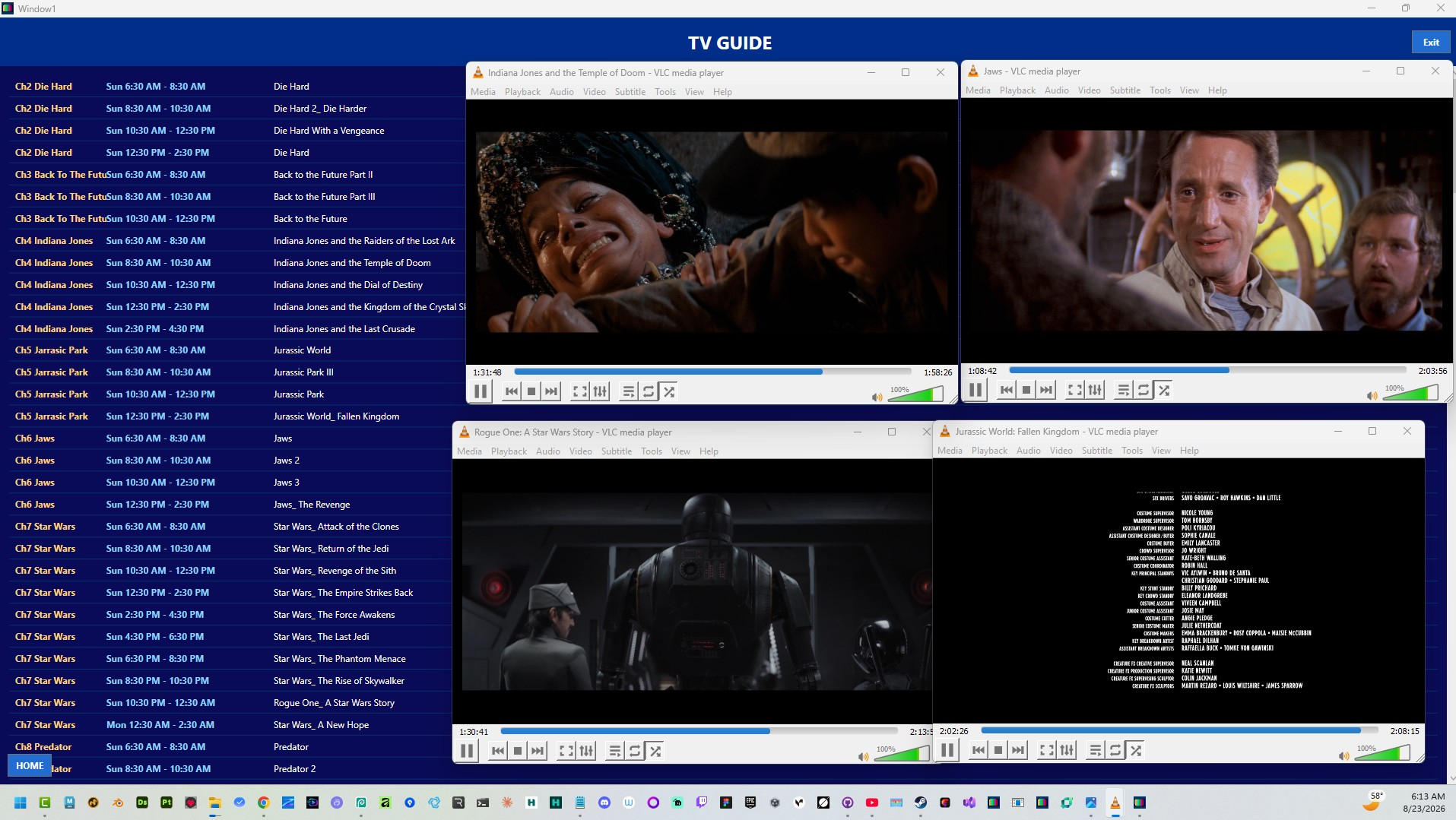Toggle fullscreen in the Indiana Jones VLC window
Image resolution: width=1456 pixels, height=820 pixels.
580,391
